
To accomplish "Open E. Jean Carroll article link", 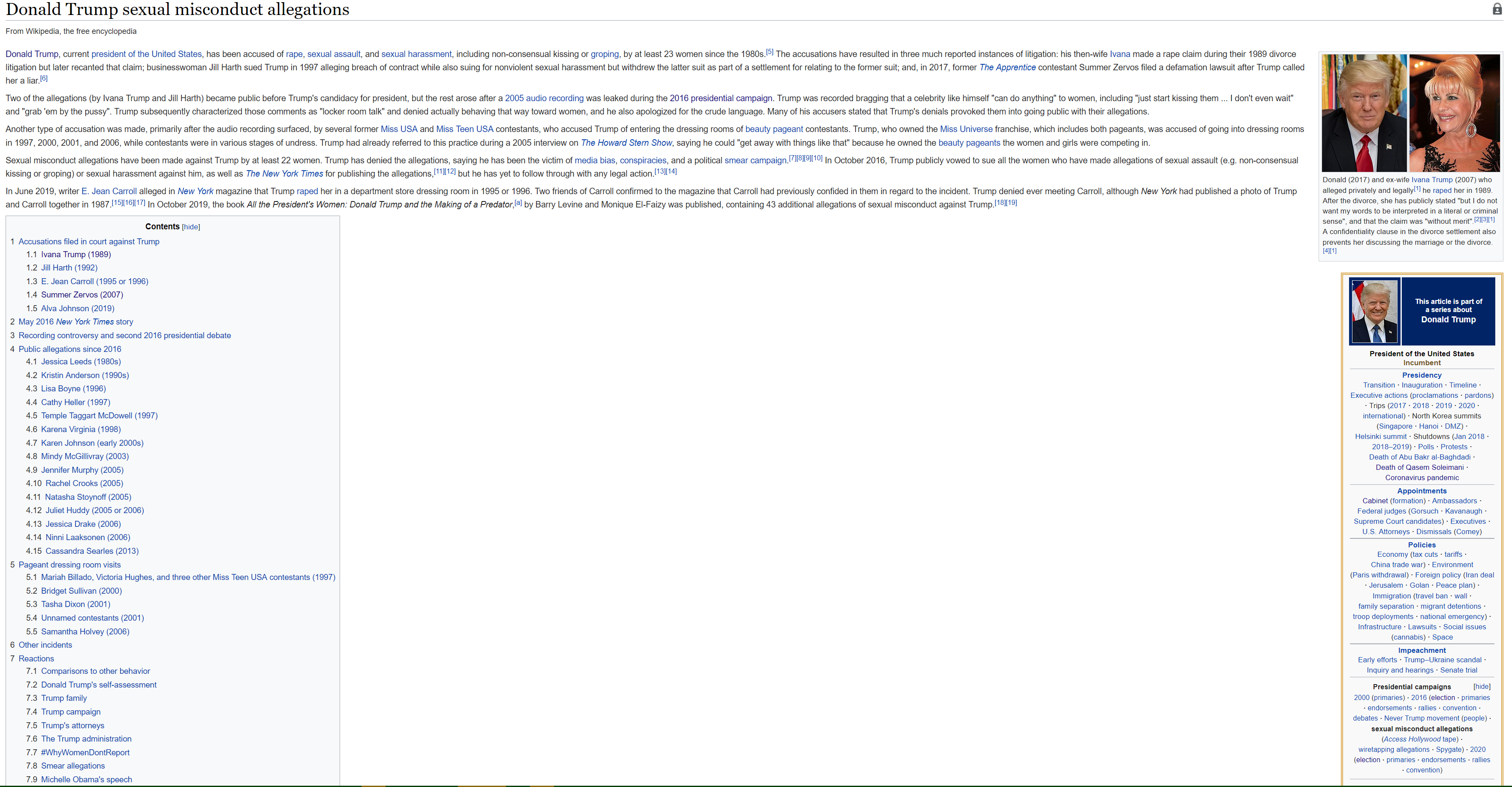I will point(108,191).
